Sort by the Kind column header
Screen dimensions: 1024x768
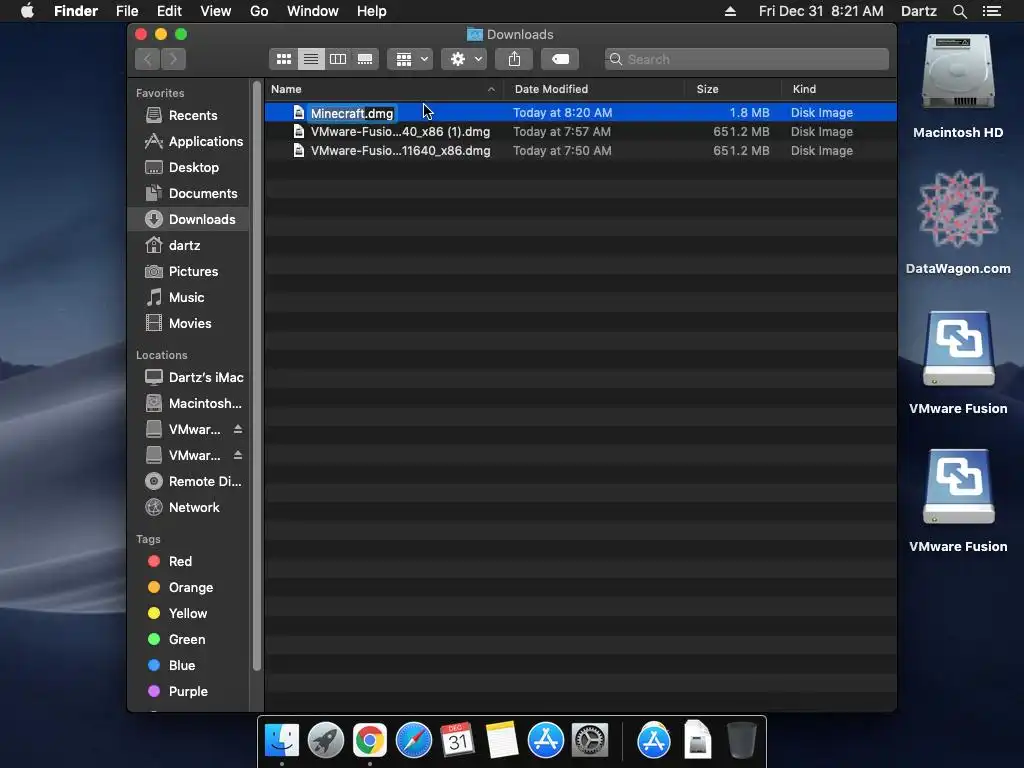tap(839, 89)
